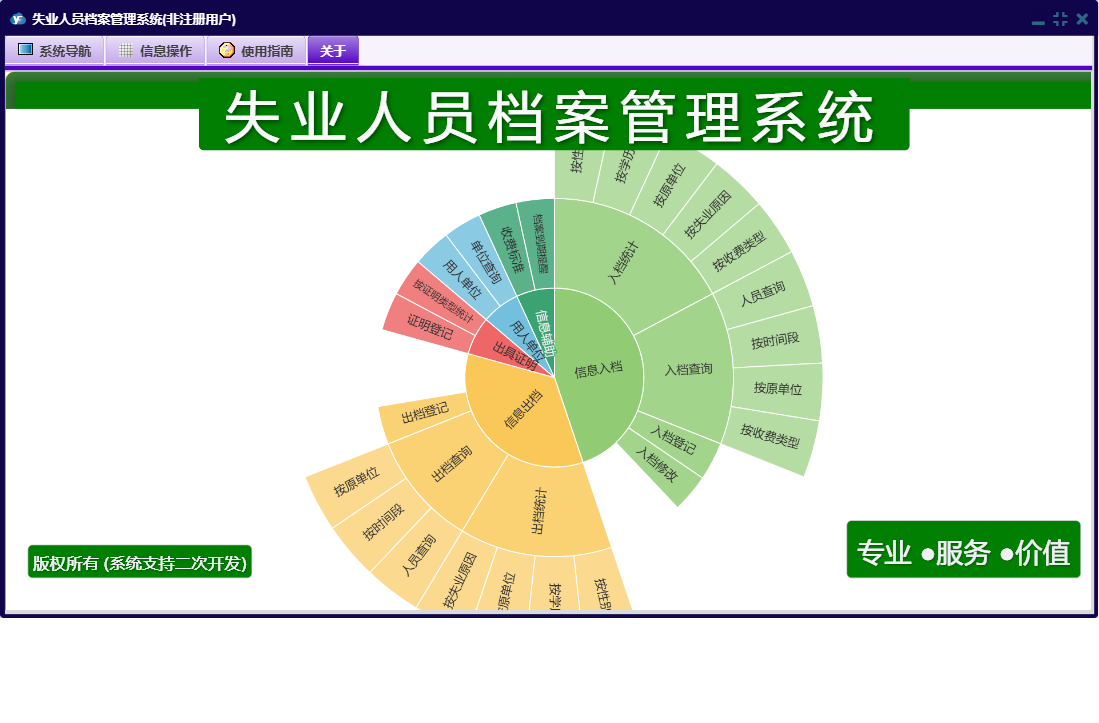The height and width of the screenshot is (723, 1099).
Task: Open the 系统导航 tab
Action: 55,51
